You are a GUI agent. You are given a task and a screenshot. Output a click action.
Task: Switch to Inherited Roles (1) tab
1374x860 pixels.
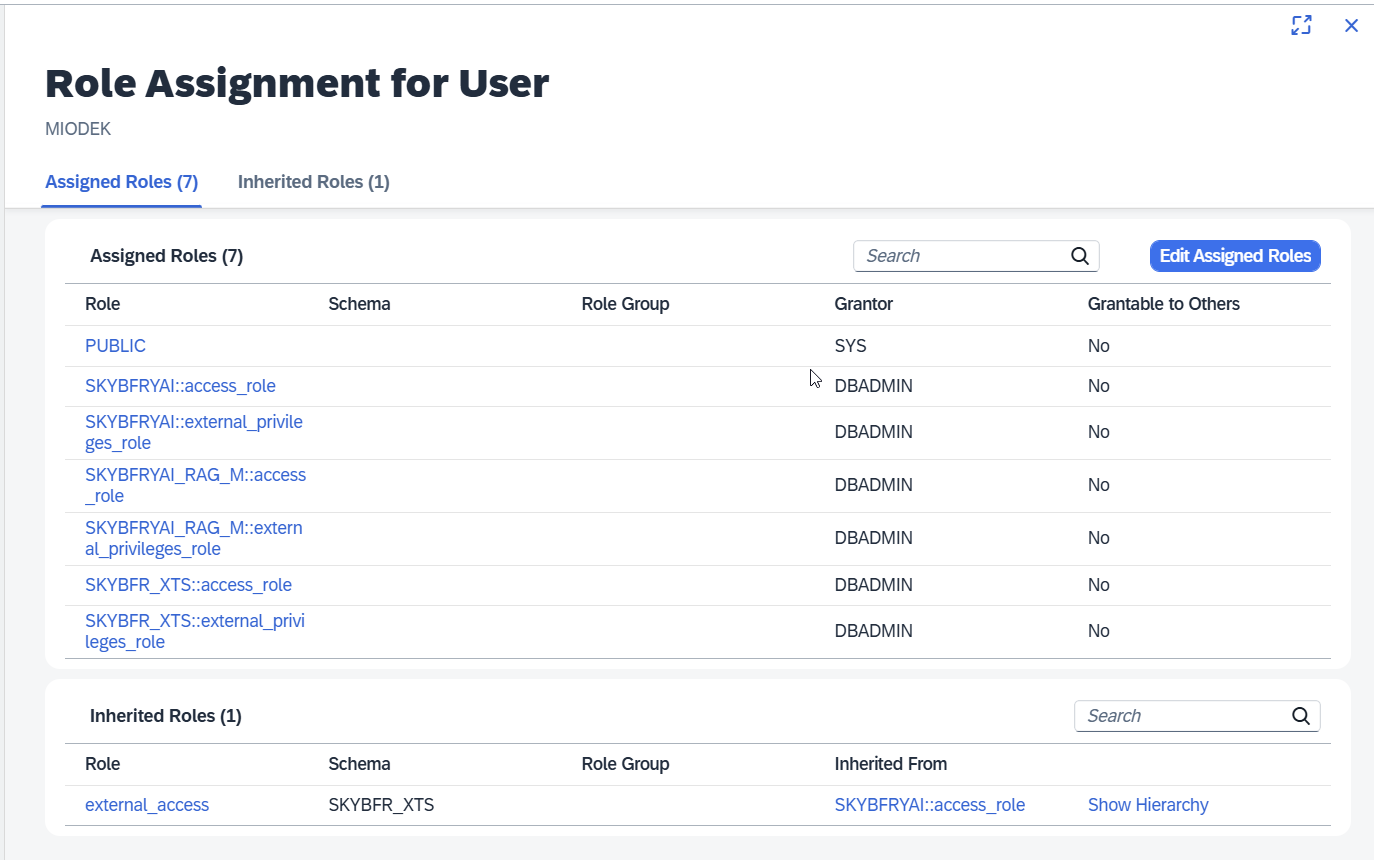point(314,182)
